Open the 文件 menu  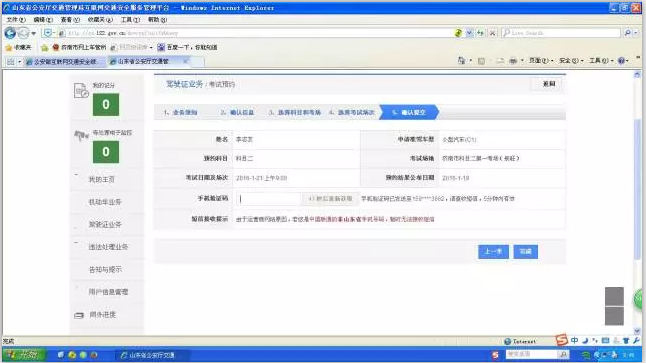16,20
